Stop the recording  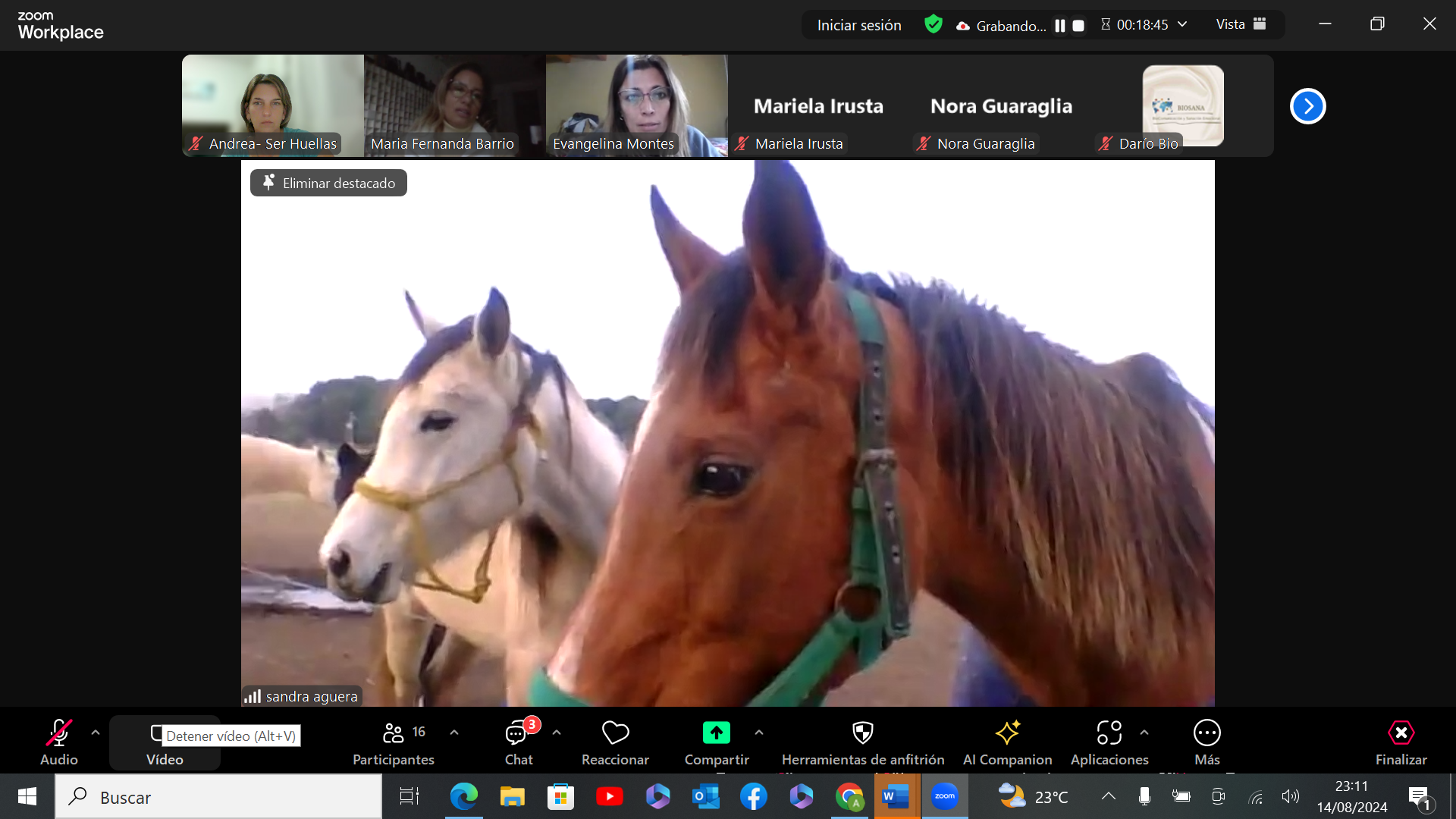click(x=1078, y=25)
